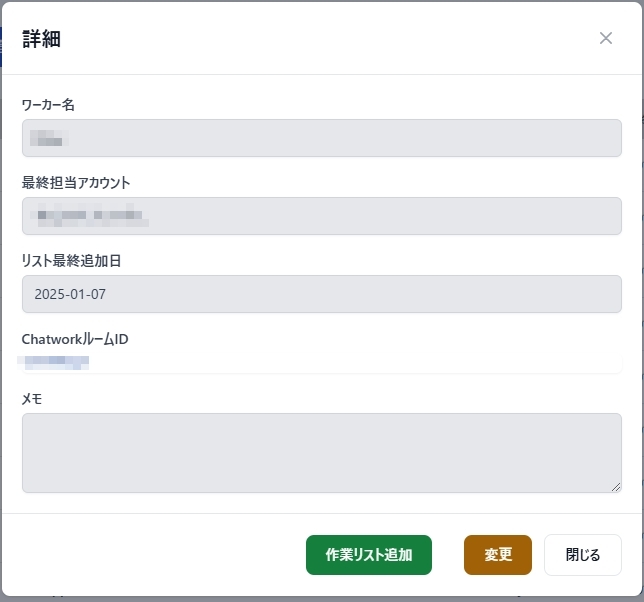Screen dimensions: 644x602
Task: Click the ワーカー名 label
Action: click(x=56, y=103)
